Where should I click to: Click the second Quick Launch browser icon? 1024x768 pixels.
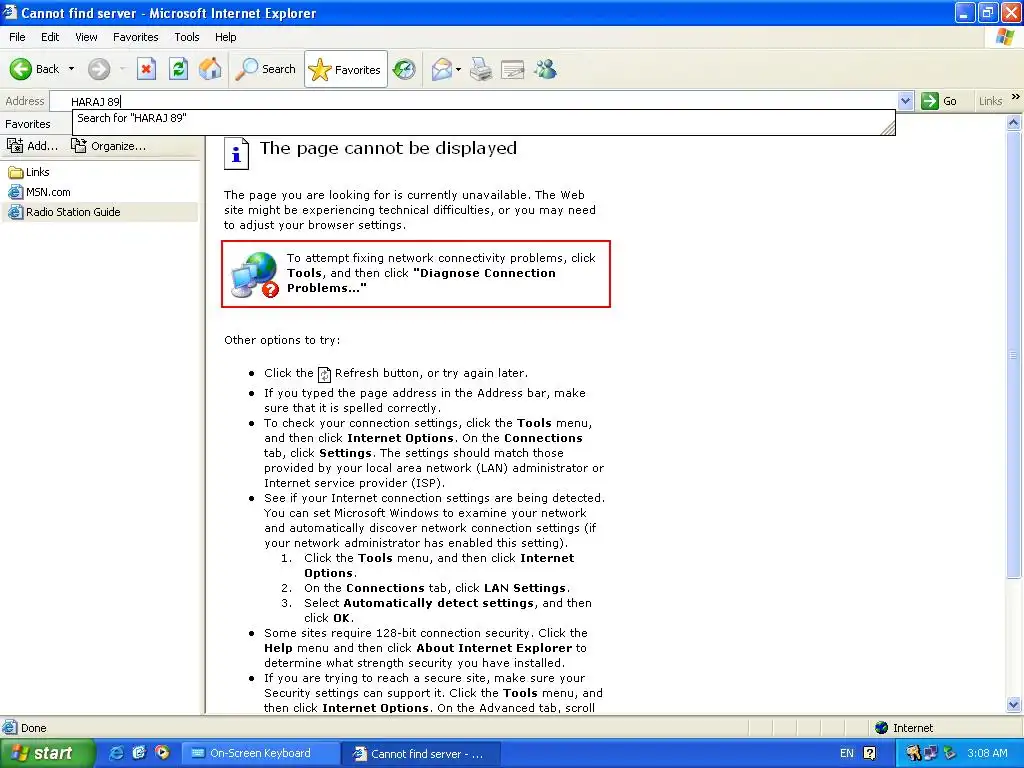pos(139,754)
